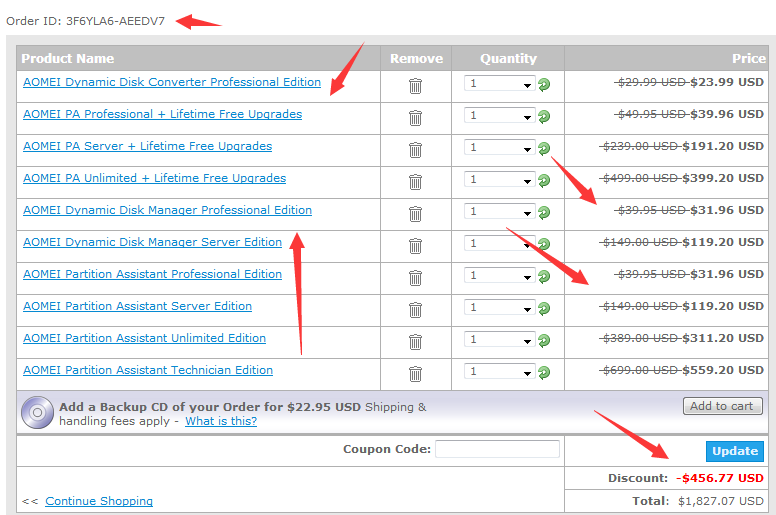776x515 pixels.
Task: Open quantity dropdown for Partition Assistant Server Edition
Action: coord(500,307)
